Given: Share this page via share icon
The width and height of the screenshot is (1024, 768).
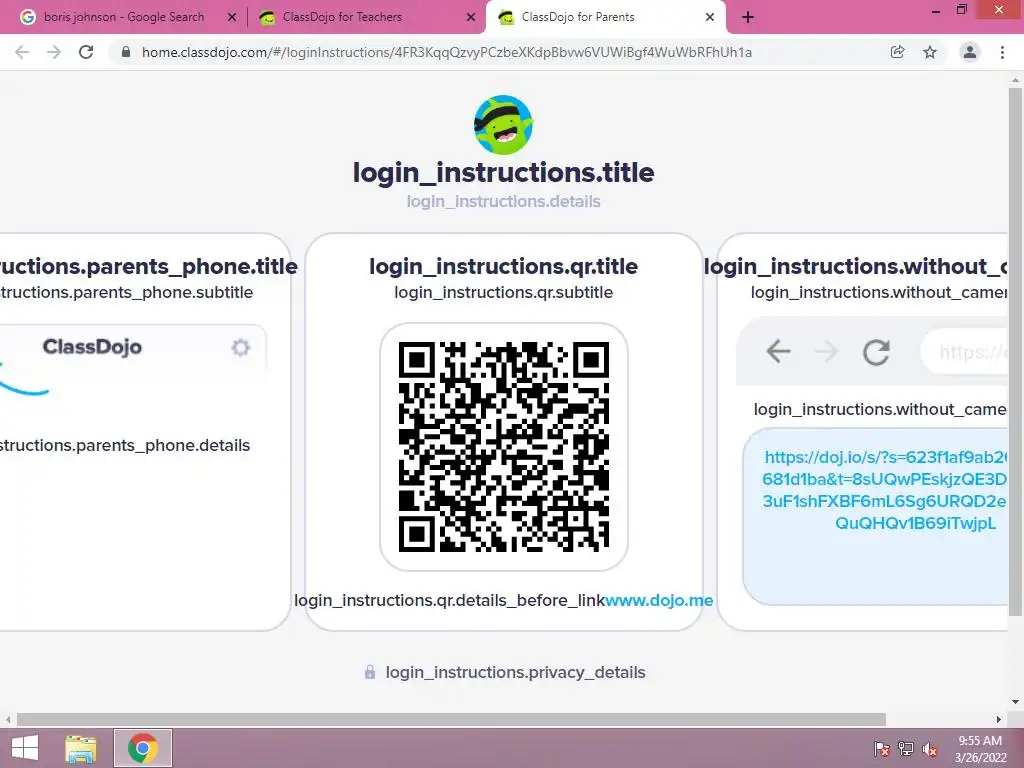Looking at the screenshot, I should 898,52.
